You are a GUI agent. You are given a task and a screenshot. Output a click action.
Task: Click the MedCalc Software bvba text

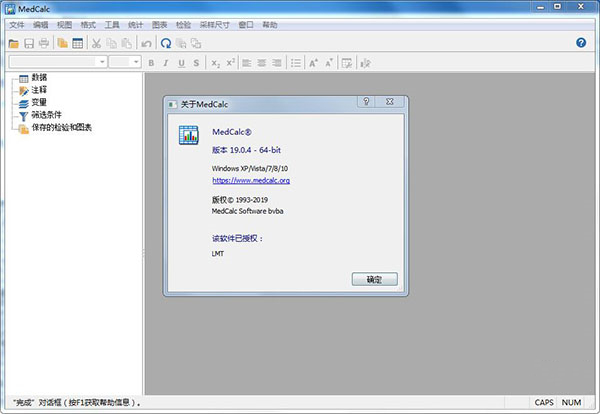point(248,211)
